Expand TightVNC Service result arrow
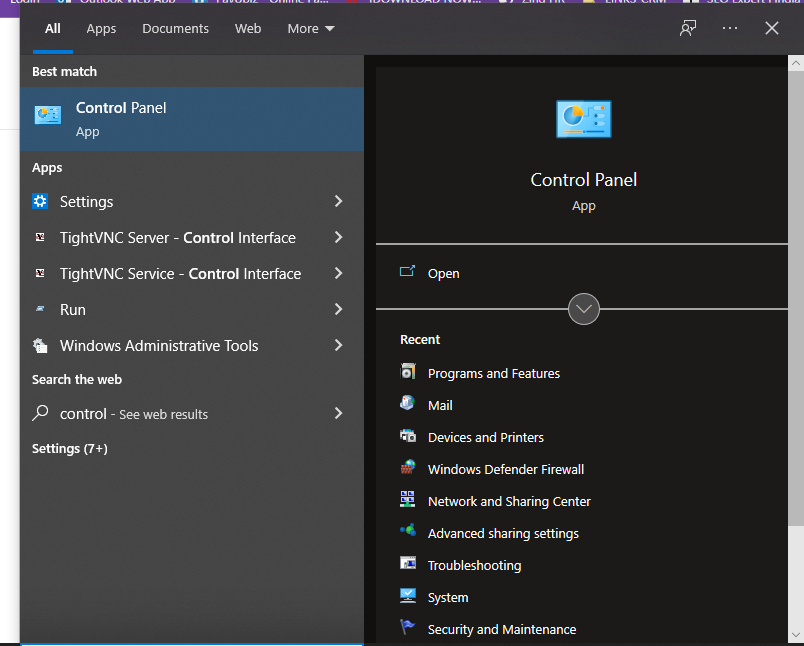804x646 pixels. 338,273
